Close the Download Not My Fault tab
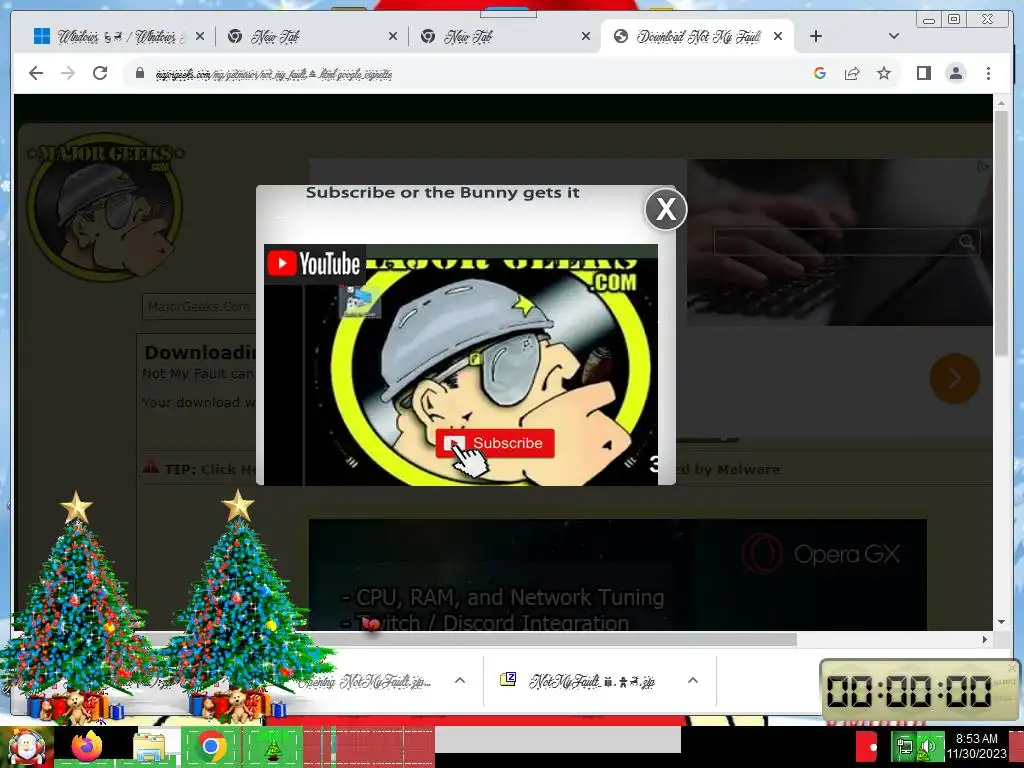 778,37
